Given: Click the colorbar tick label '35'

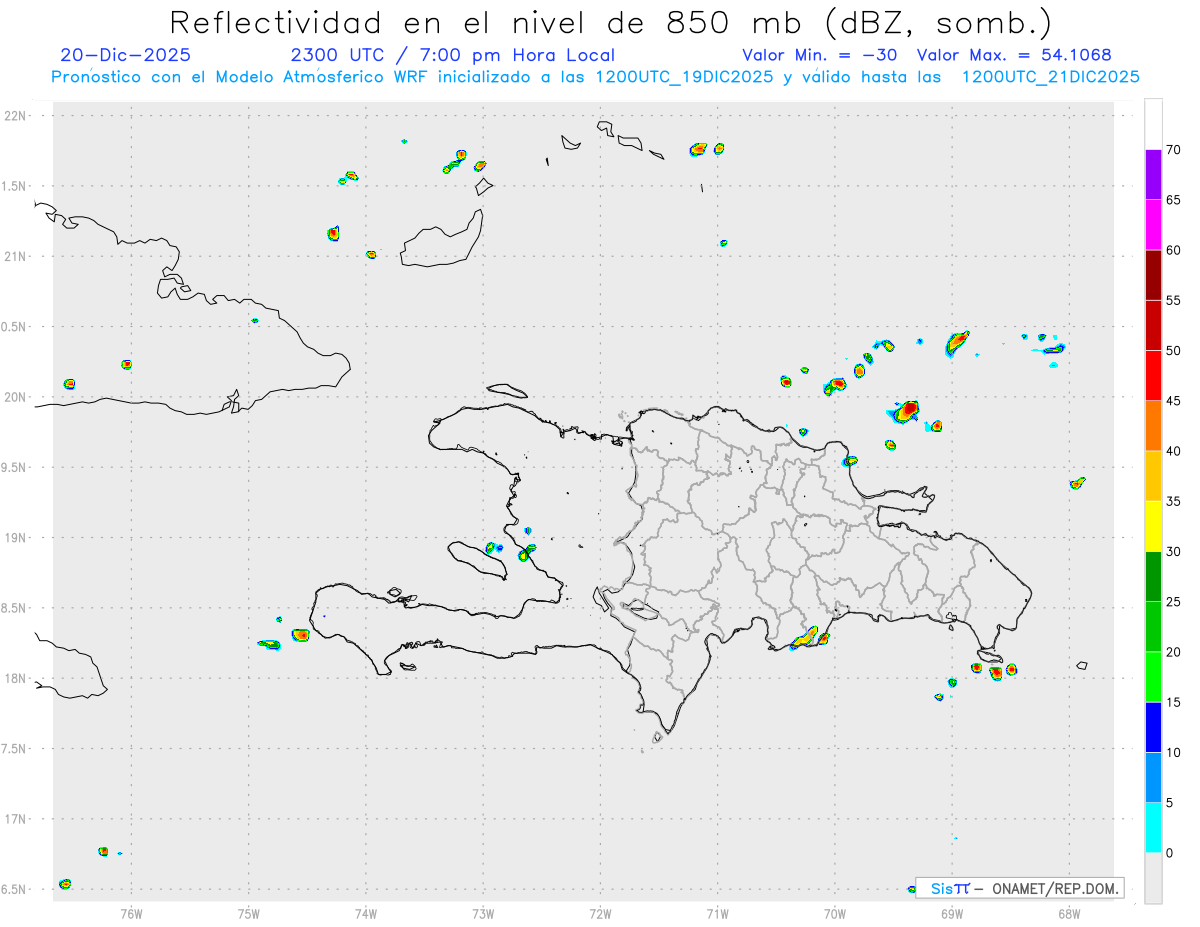Looking at the screenshot, I should [x=1173, y=501].
